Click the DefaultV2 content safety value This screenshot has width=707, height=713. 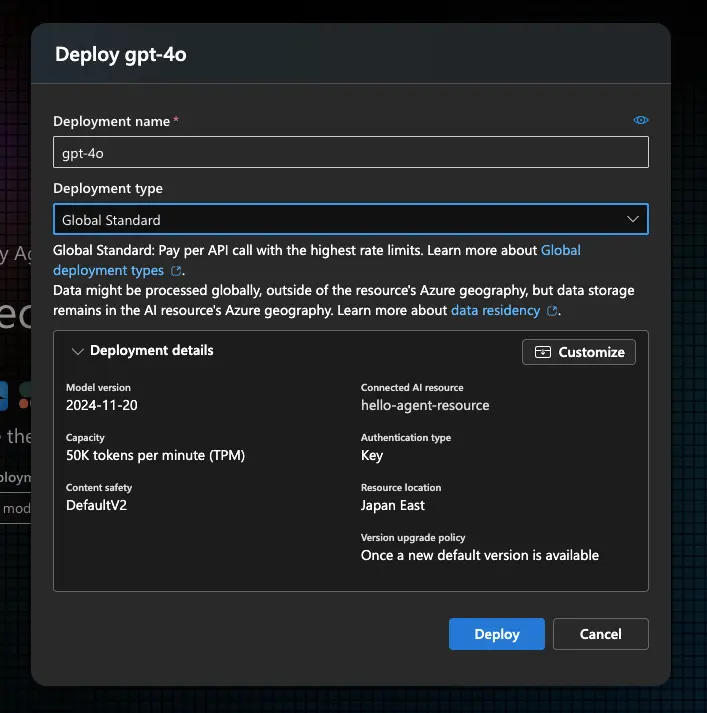[x=96, y=505]
